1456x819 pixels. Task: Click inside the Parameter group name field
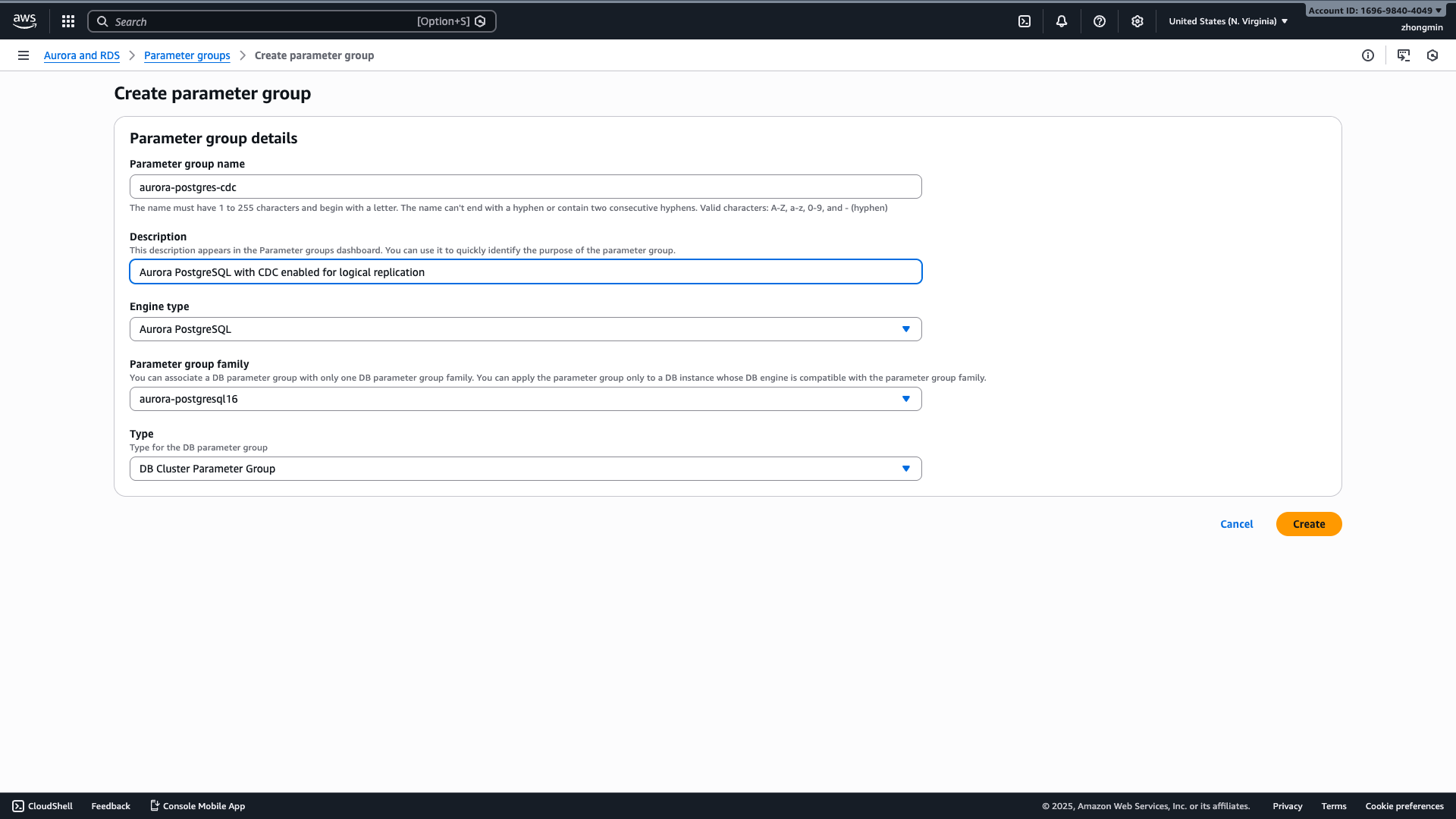526,187
